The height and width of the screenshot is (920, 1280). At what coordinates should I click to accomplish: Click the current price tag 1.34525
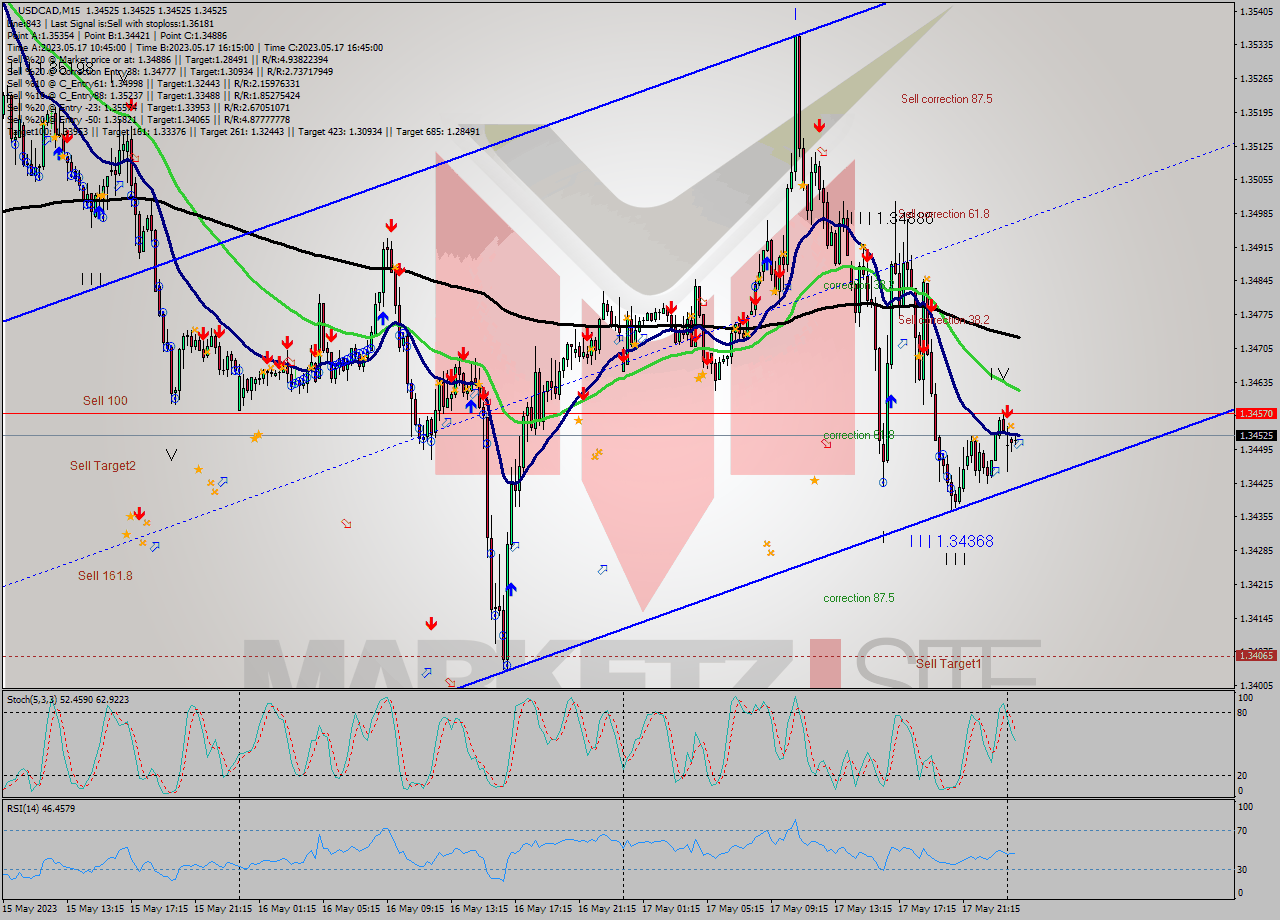coord(1255,436)
